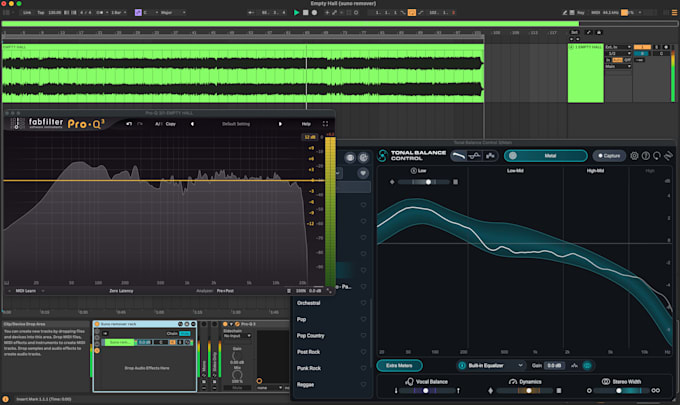Click the draw mode pencil icon
Screen dimensions: 680x405
(x=565, y=13)
